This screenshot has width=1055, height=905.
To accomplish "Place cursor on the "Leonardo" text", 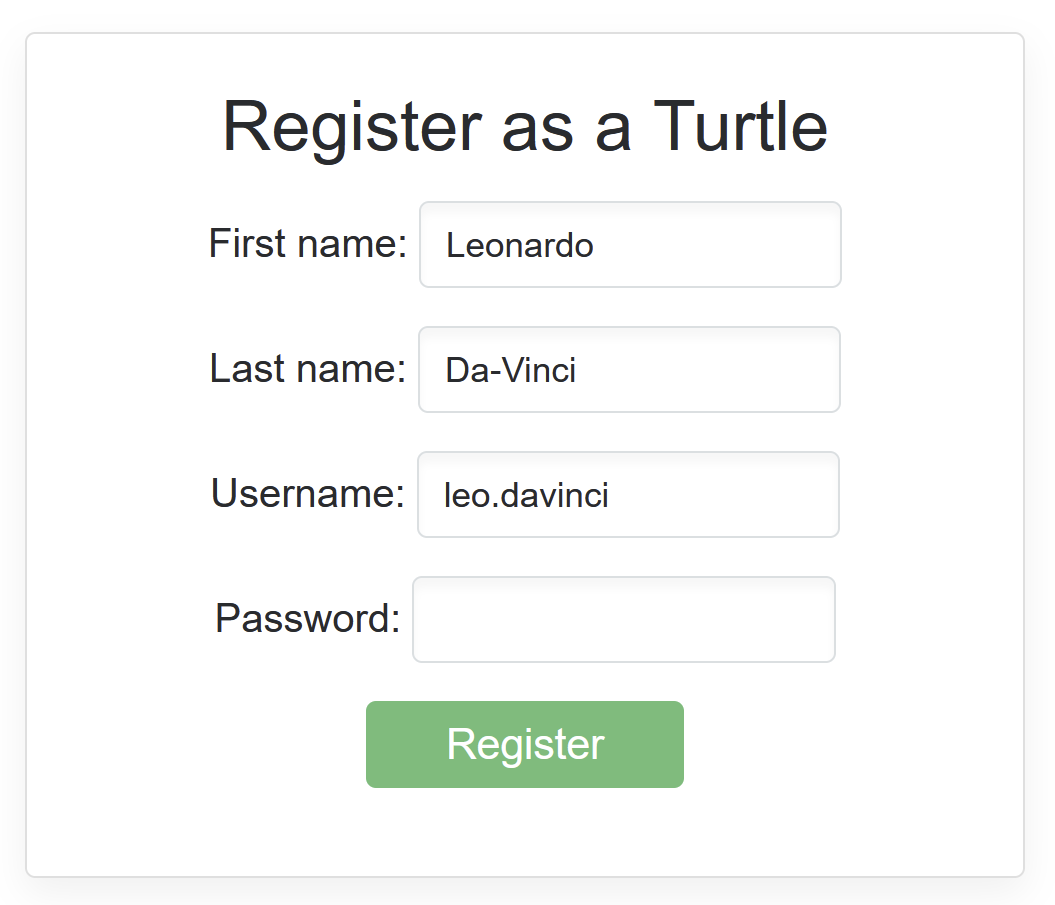I will pyautogui.click(x=520, y=245).
